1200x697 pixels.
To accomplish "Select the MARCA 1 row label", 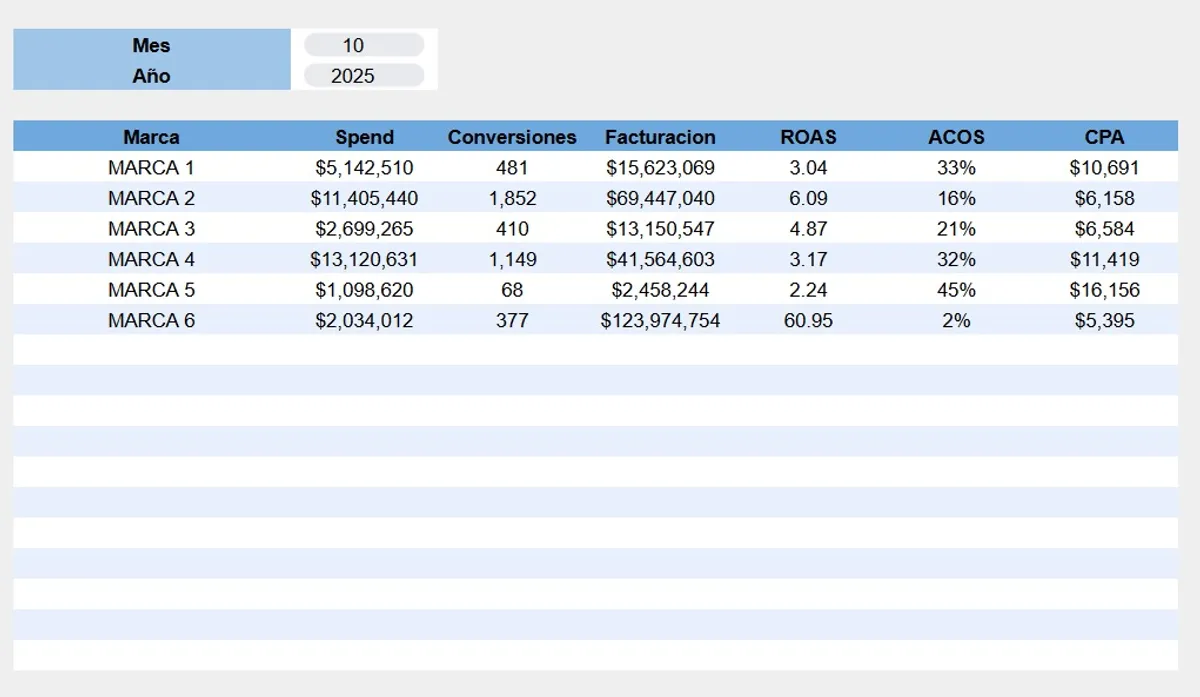I will pos(150,167).
